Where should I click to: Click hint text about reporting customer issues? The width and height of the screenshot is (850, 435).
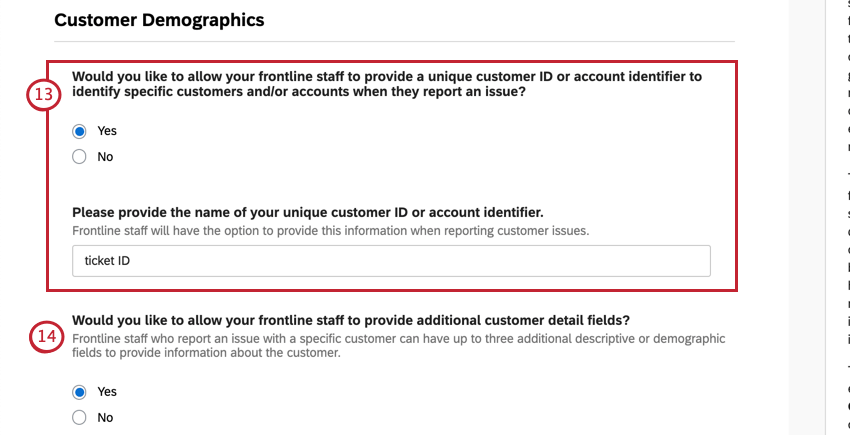pos(331,231)
